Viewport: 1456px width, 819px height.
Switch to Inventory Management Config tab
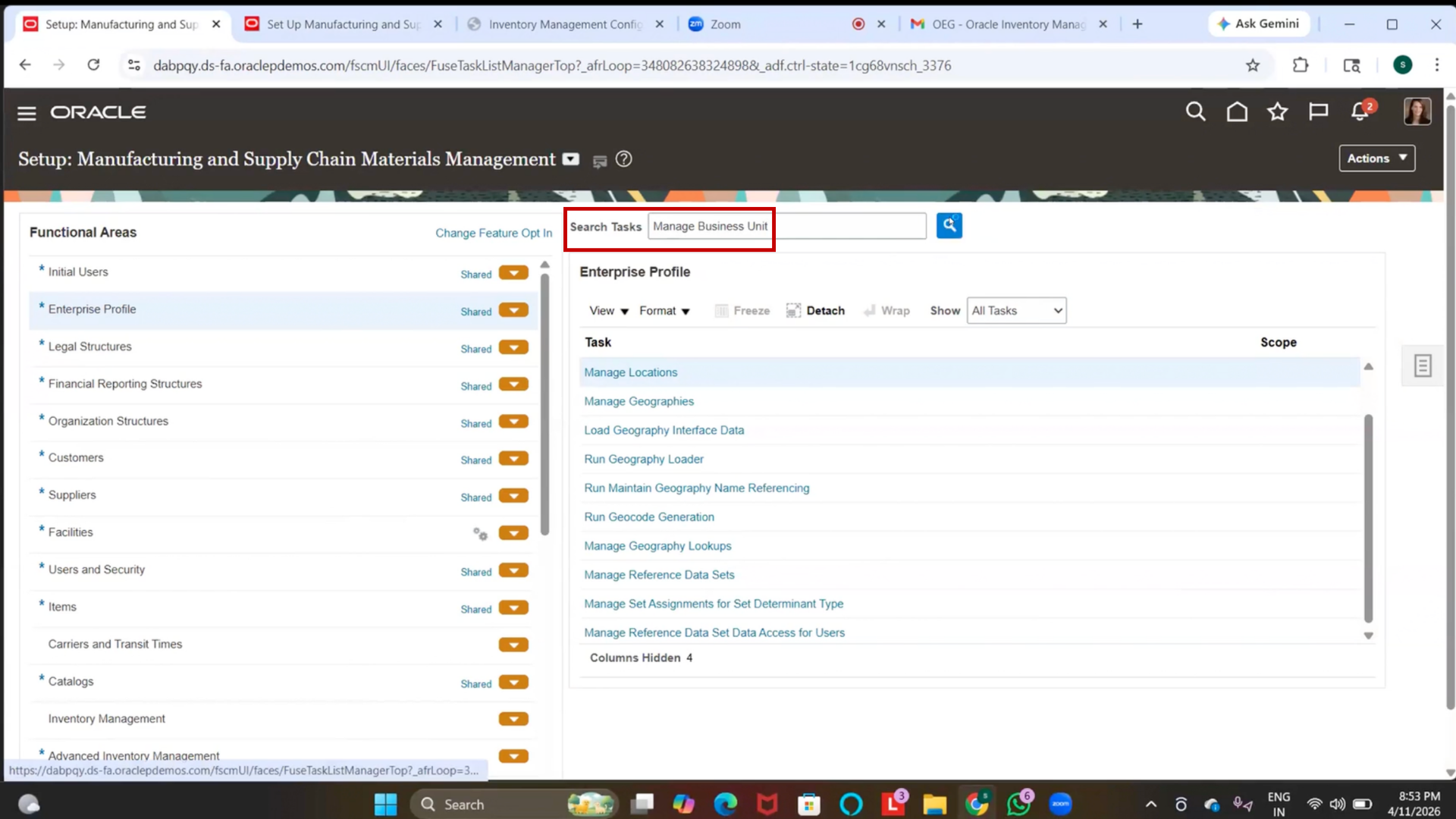coord(565,24)
